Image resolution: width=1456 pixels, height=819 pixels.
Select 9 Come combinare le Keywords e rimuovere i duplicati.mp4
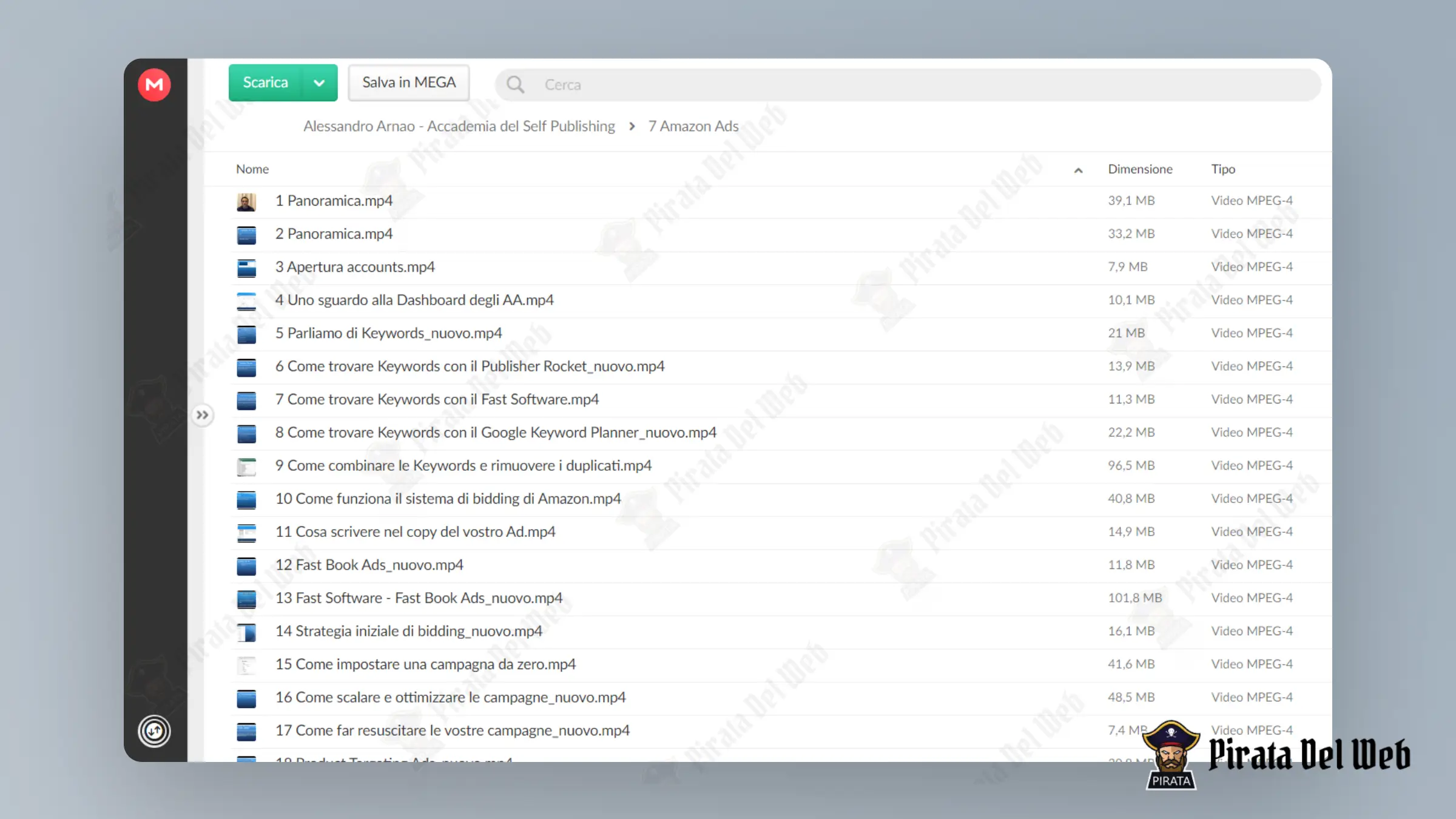(x=463, y=466)
